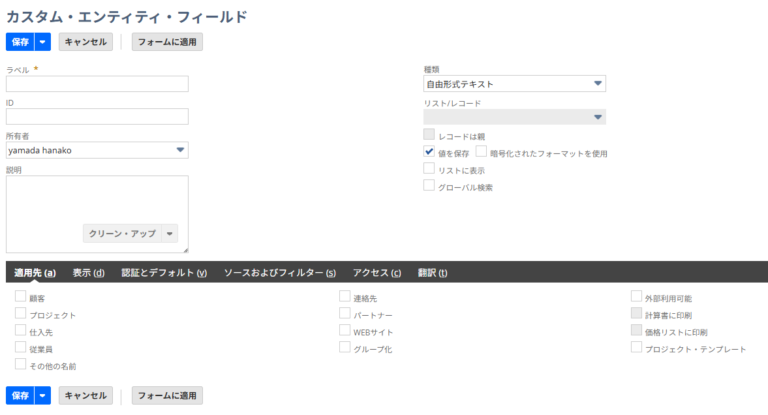Select the ソースおよびフィルター tab

(279, 273)
